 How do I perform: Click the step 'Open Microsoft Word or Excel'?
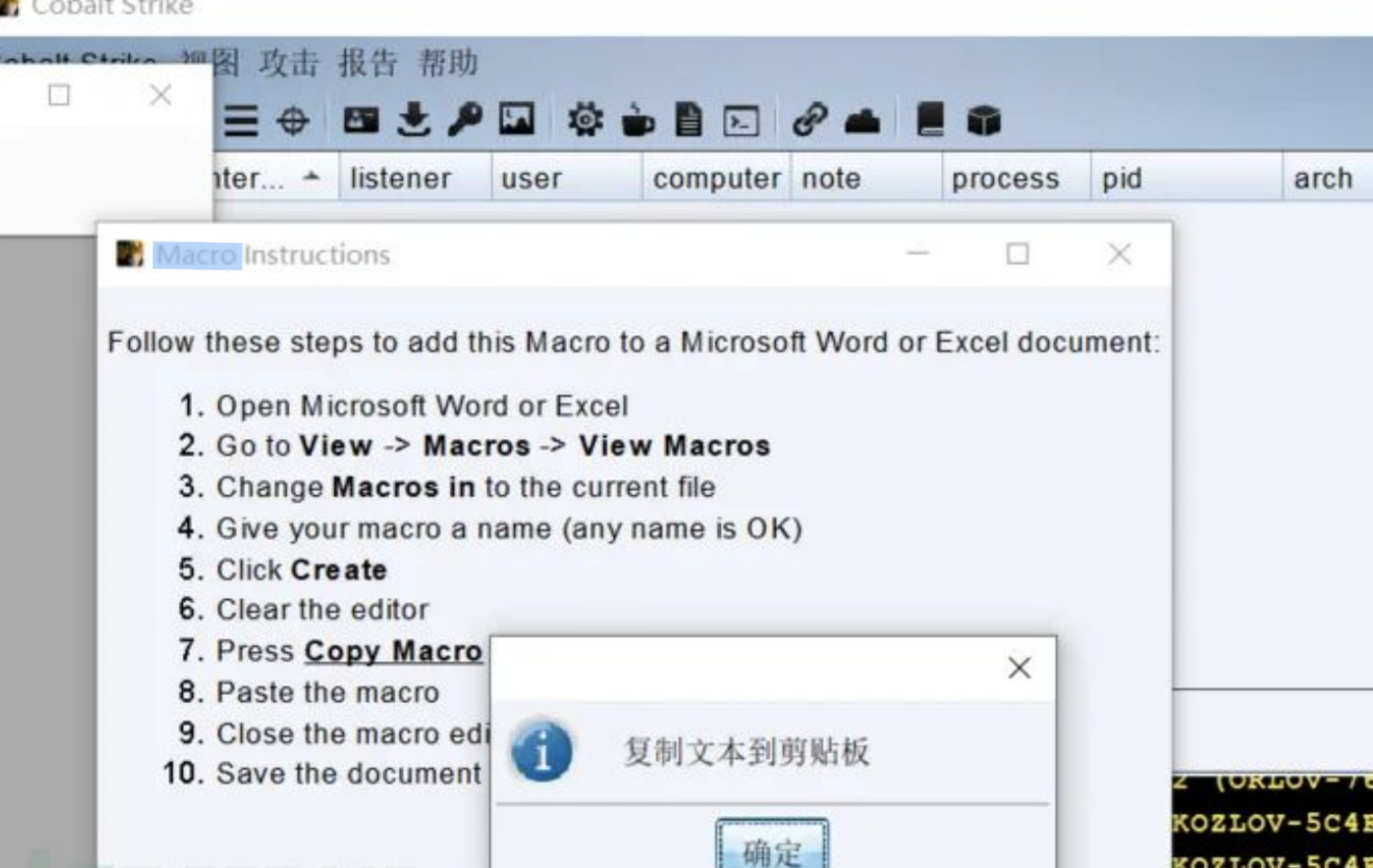422,406
